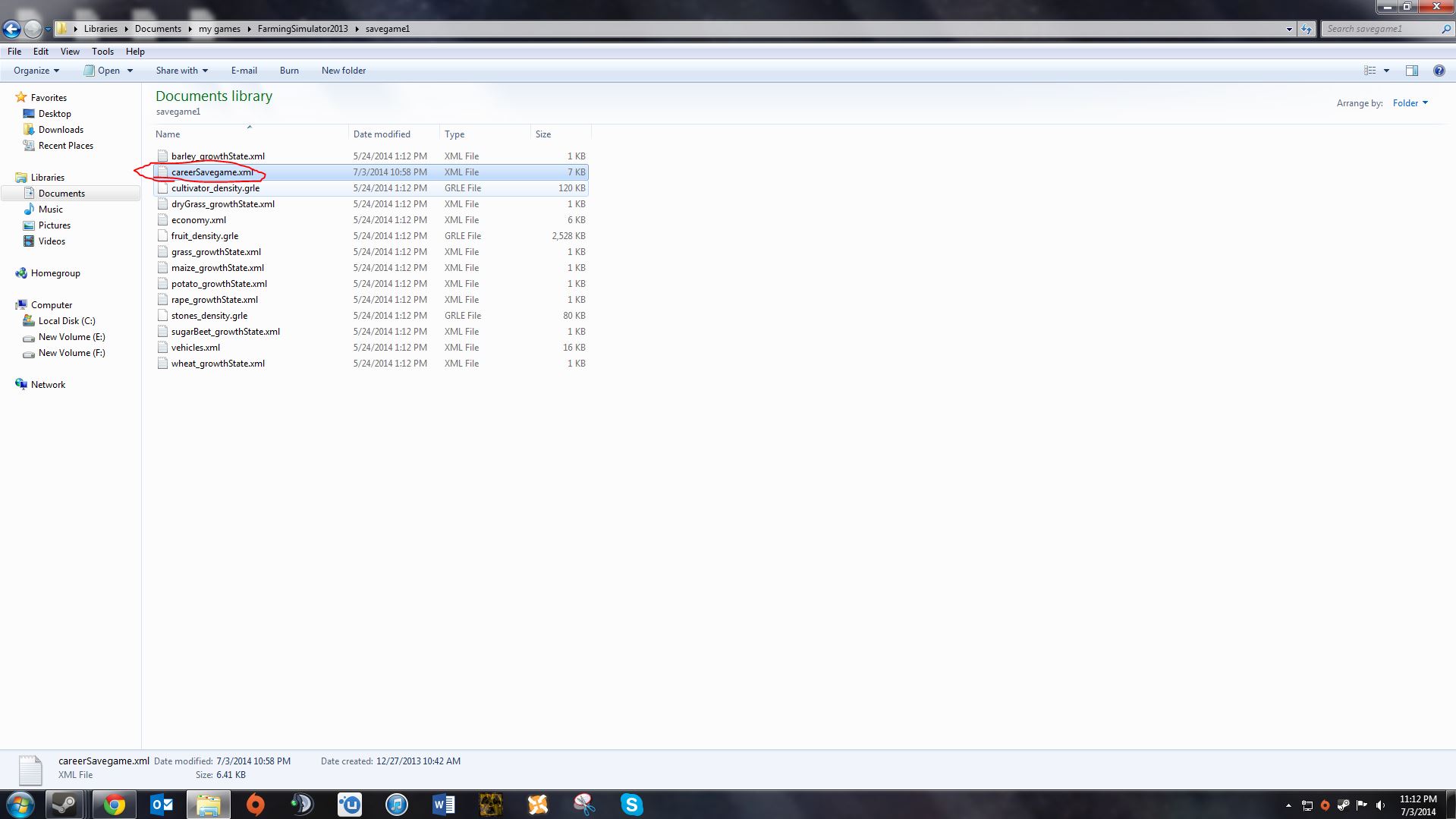The height and width of the screenshot is (819, 1456).
Task: Open the View menu
Action: tap(70, 52)
